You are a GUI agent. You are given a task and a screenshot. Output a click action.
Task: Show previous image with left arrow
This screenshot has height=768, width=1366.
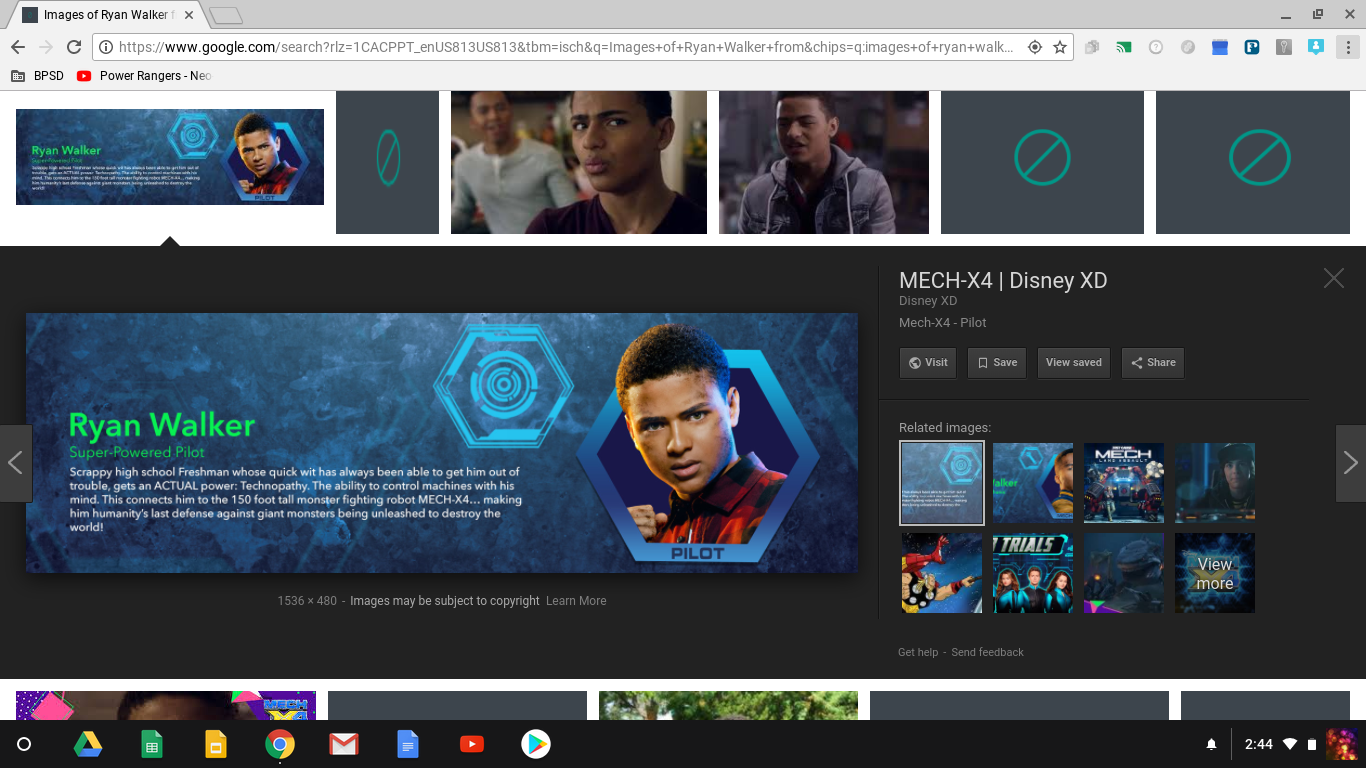(x=15, y=463)
